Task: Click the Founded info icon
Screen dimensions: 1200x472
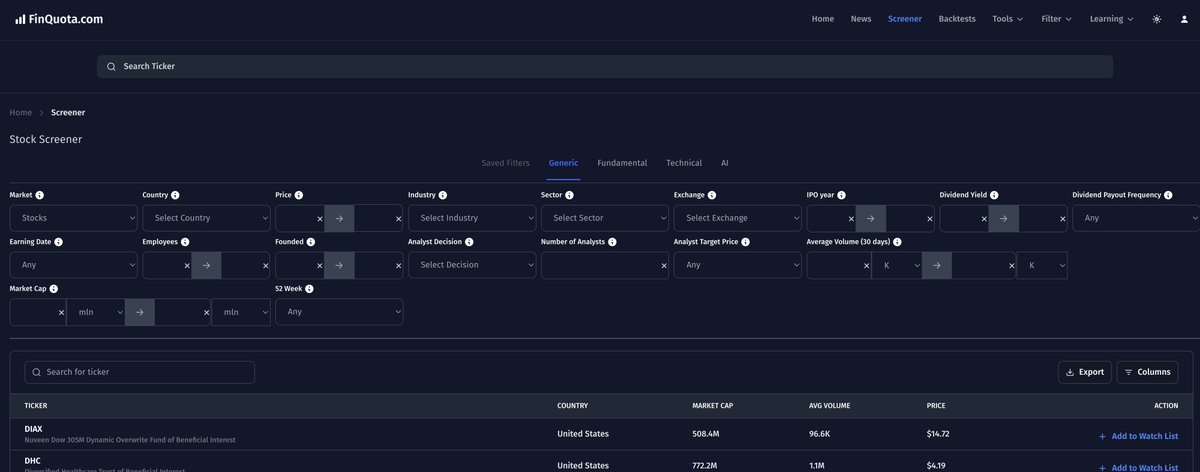Action: [x=311, y=242]
